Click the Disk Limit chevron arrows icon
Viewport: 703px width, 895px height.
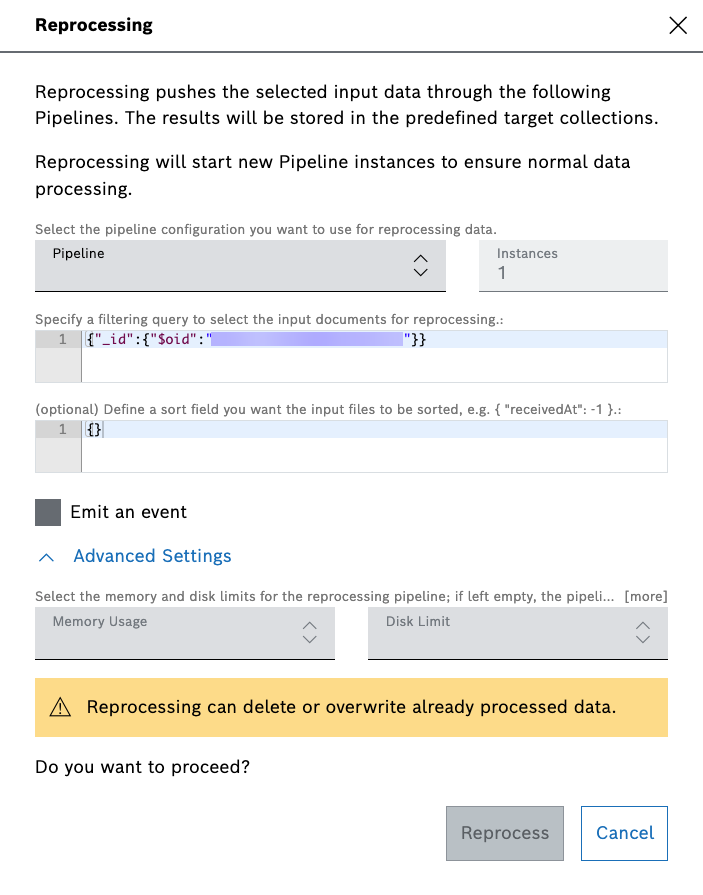643,632
